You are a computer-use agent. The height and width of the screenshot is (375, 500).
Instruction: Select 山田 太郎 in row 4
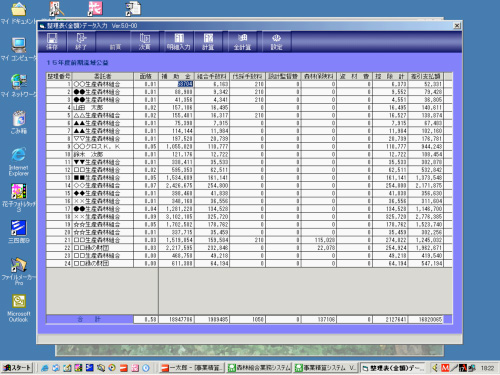[x=103, y=107]
